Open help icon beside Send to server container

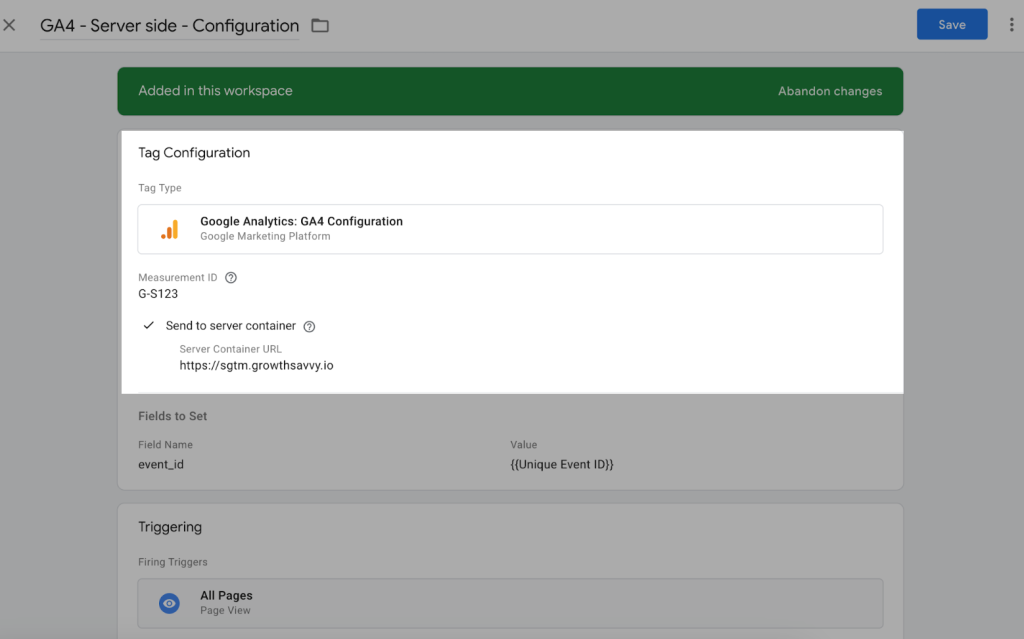point(310,327)
